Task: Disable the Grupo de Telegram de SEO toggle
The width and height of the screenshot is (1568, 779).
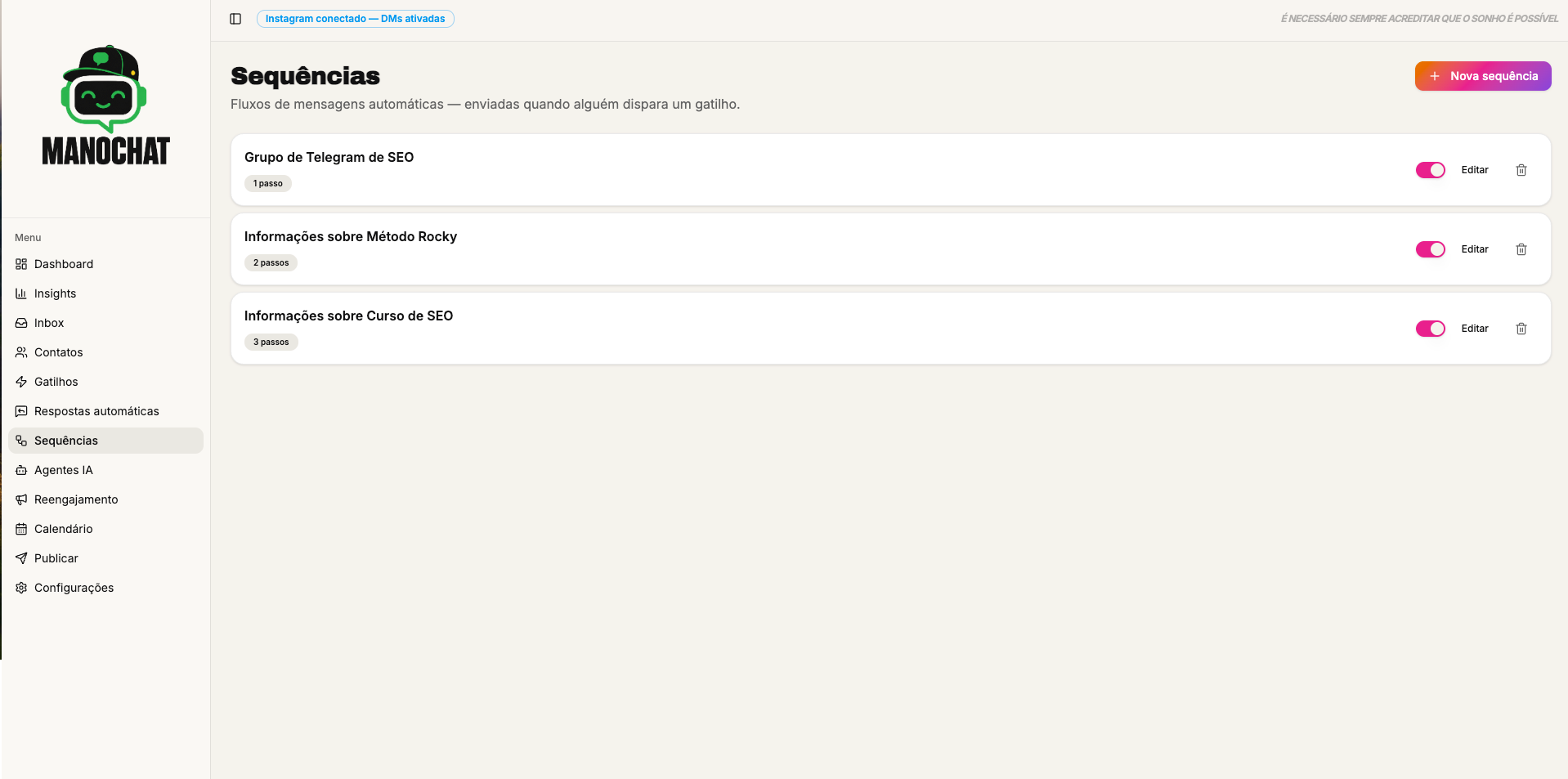Action: (x=1431, y=170)
